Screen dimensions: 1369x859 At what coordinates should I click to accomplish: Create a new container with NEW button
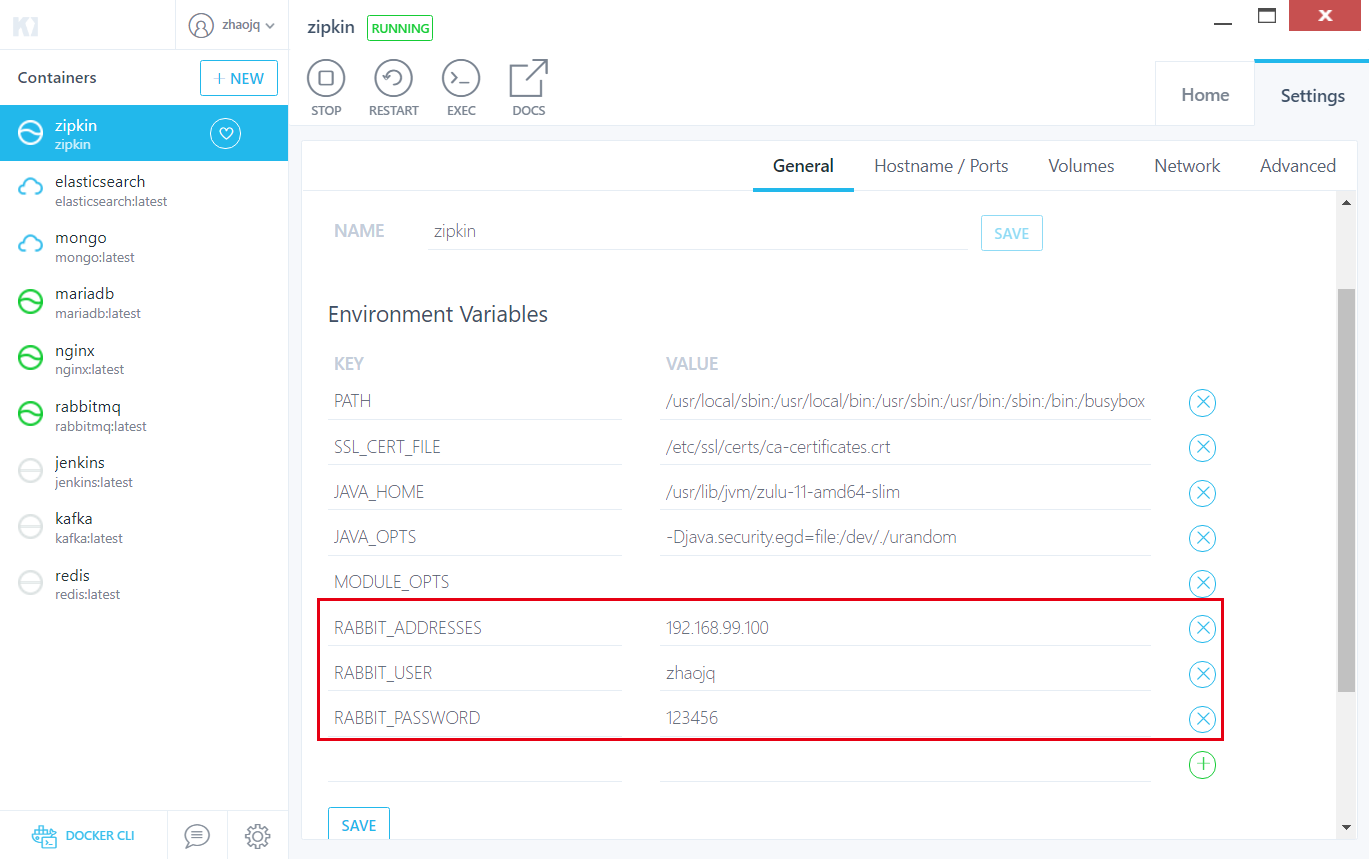click(x=239, y=77)
